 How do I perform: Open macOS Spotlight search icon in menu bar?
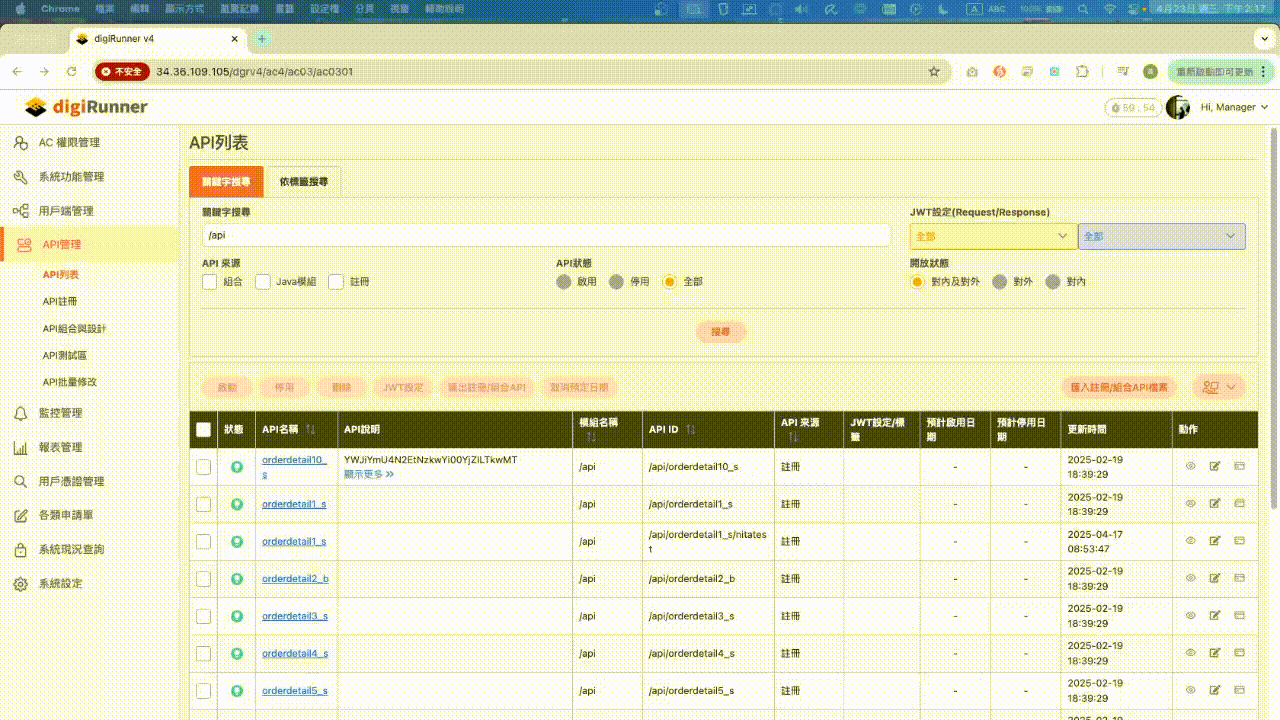(1083, 9)
